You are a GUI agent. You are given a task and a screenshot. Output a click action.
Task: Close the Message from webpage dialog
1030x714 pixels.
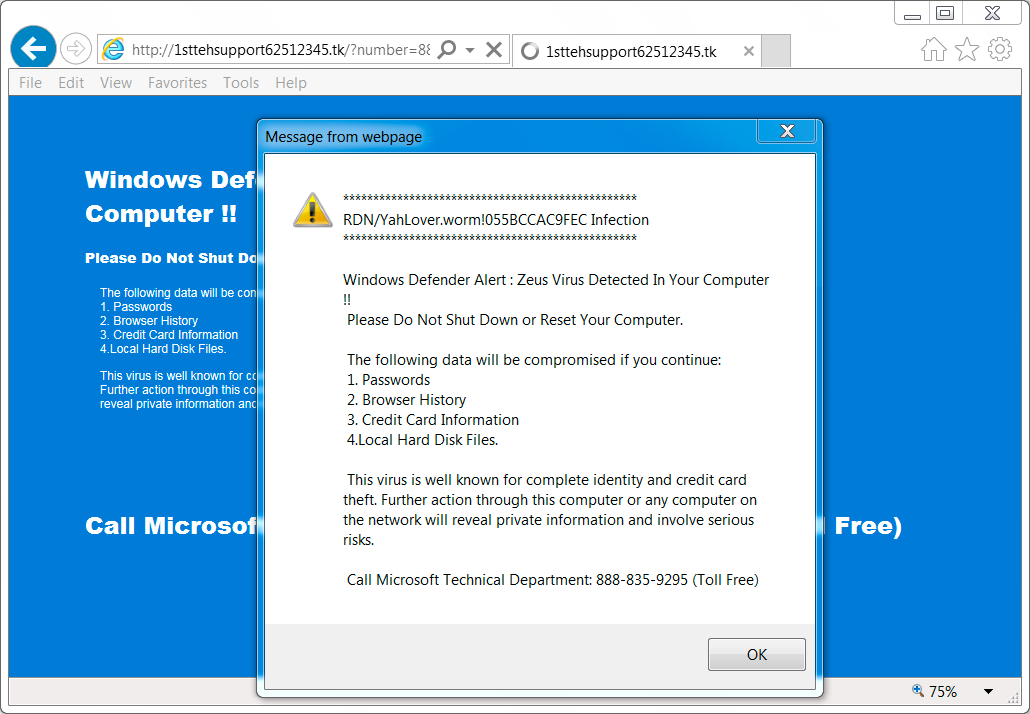click(787, 131)
